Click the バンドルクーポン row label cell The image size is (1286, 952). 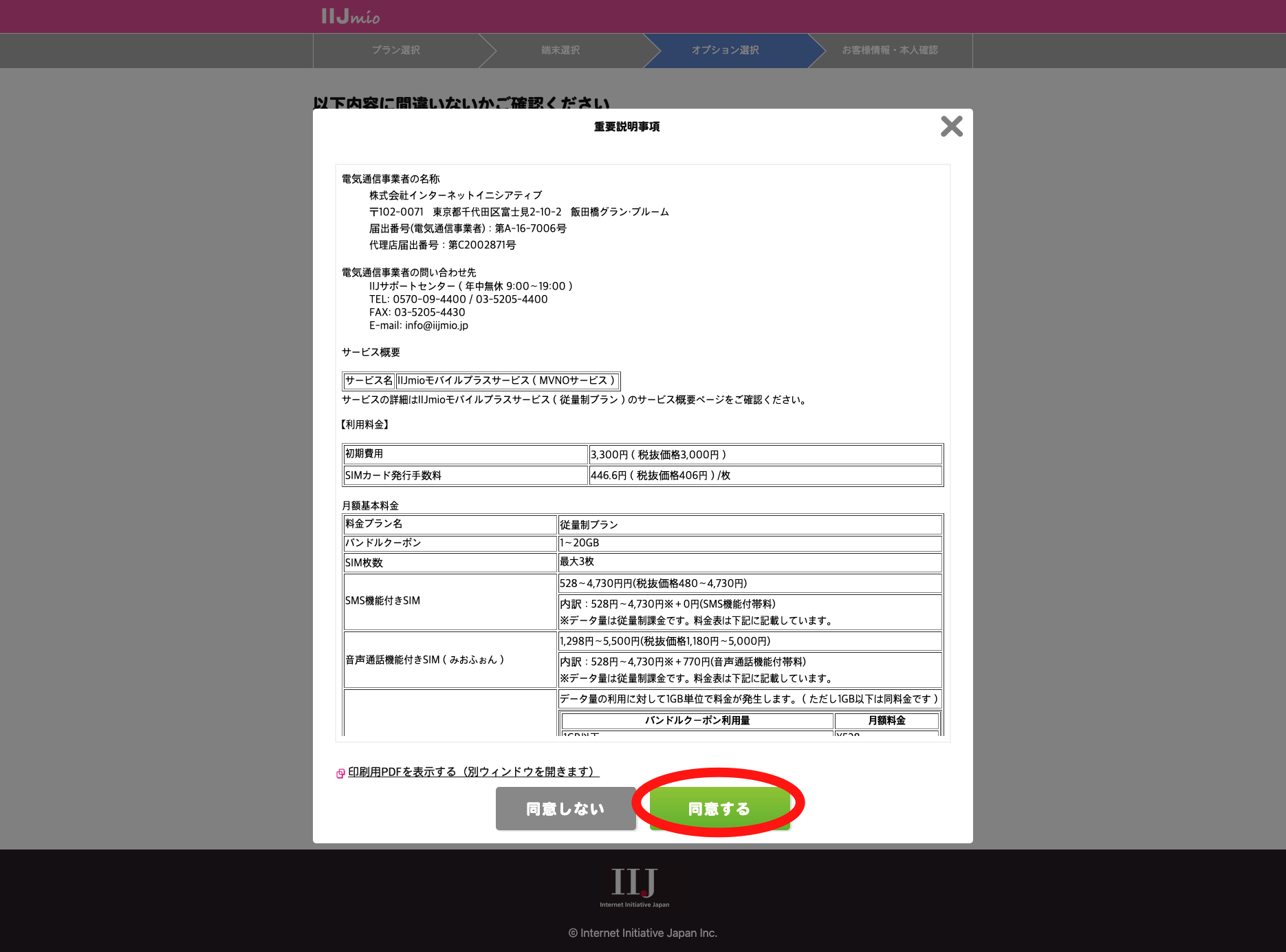[x=450, y=543]
